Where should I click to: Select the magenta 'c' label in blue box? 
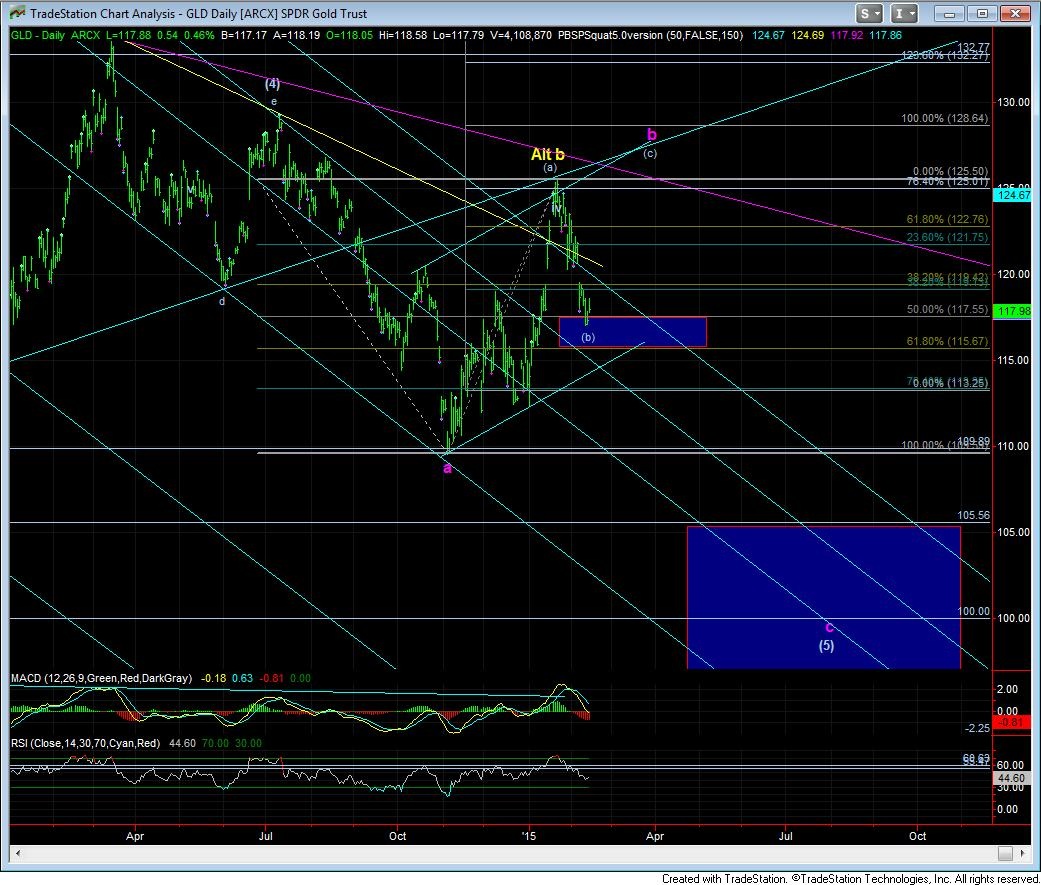click(829, 627)
